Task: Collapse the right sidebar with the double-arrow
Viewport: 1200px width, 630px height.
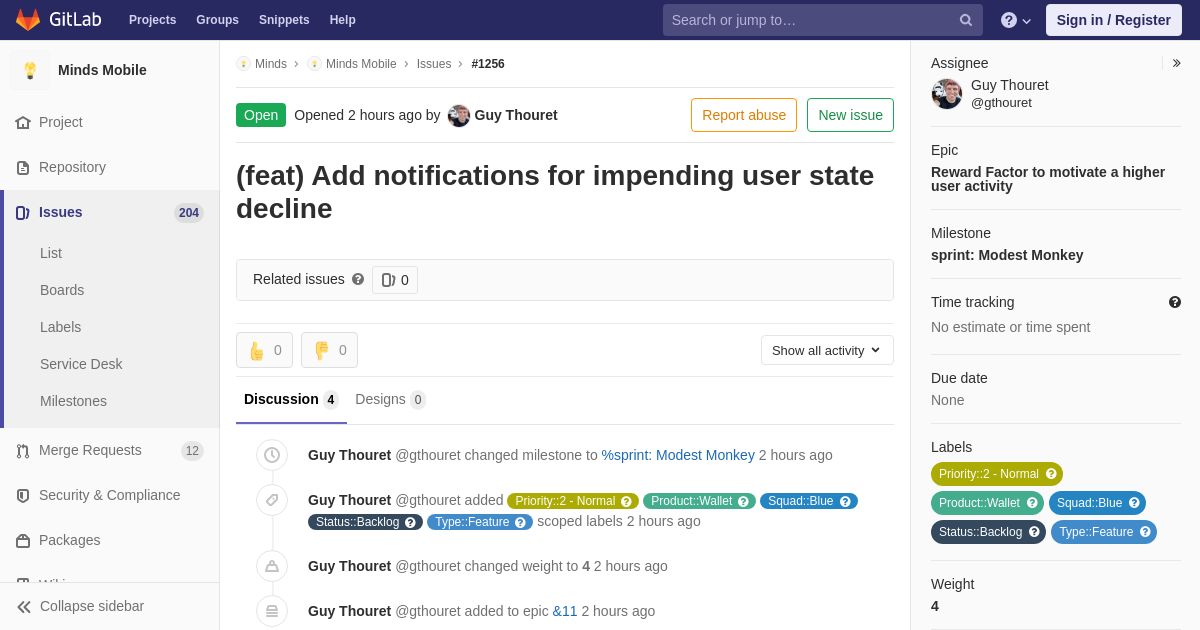Action: click(x=1176, y=63)
